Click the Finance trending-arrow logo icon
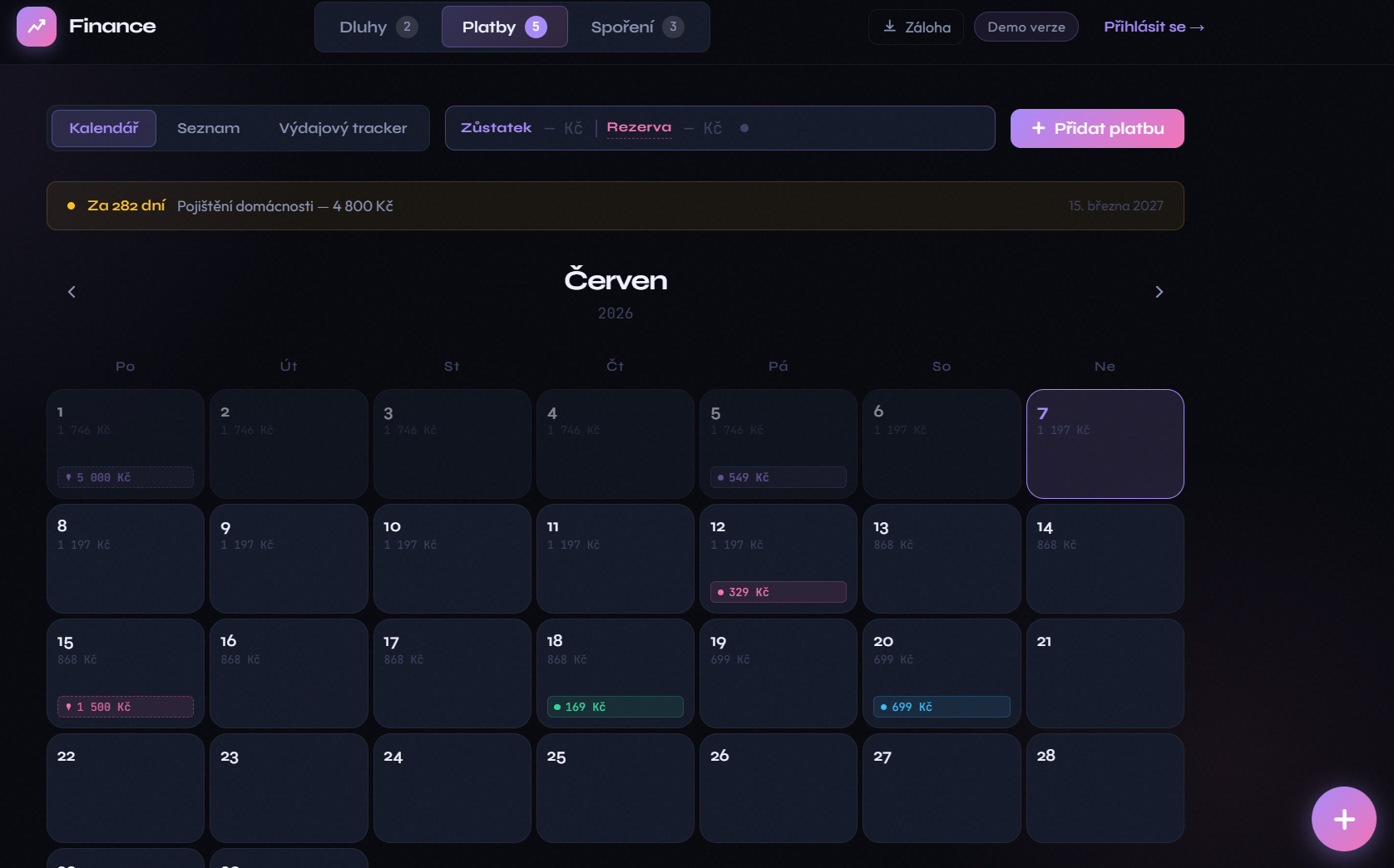The width and height of the screenshot is (1394, 868). coord(37,27)
